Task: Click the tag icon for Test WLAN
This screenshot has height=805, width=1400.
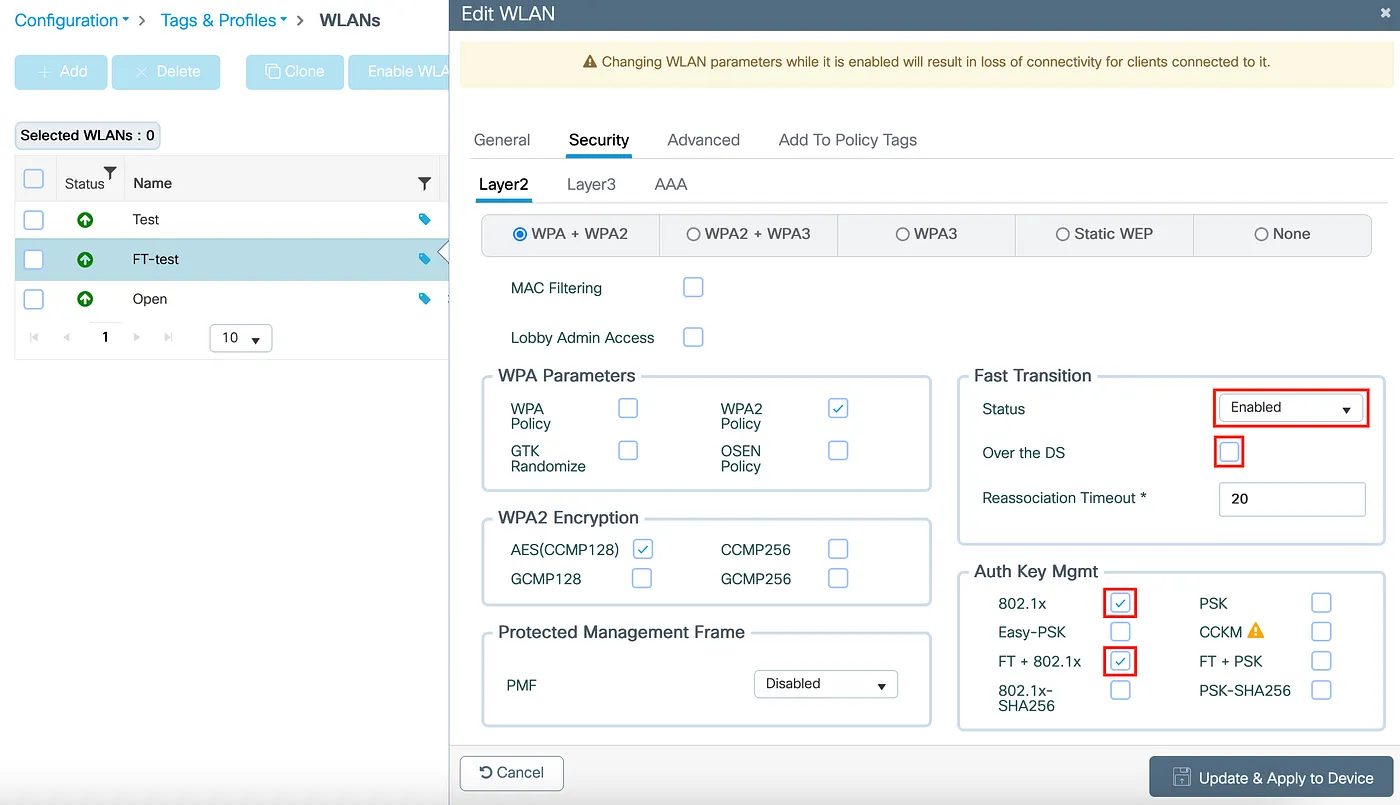Action: [424, 219]
